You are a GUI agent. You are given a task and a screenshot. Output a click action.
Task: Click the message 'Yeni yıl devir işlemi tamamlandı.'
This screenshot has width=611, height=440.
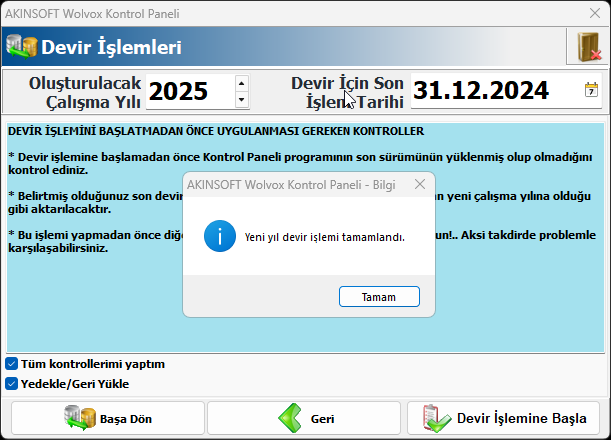pos(325,237)
